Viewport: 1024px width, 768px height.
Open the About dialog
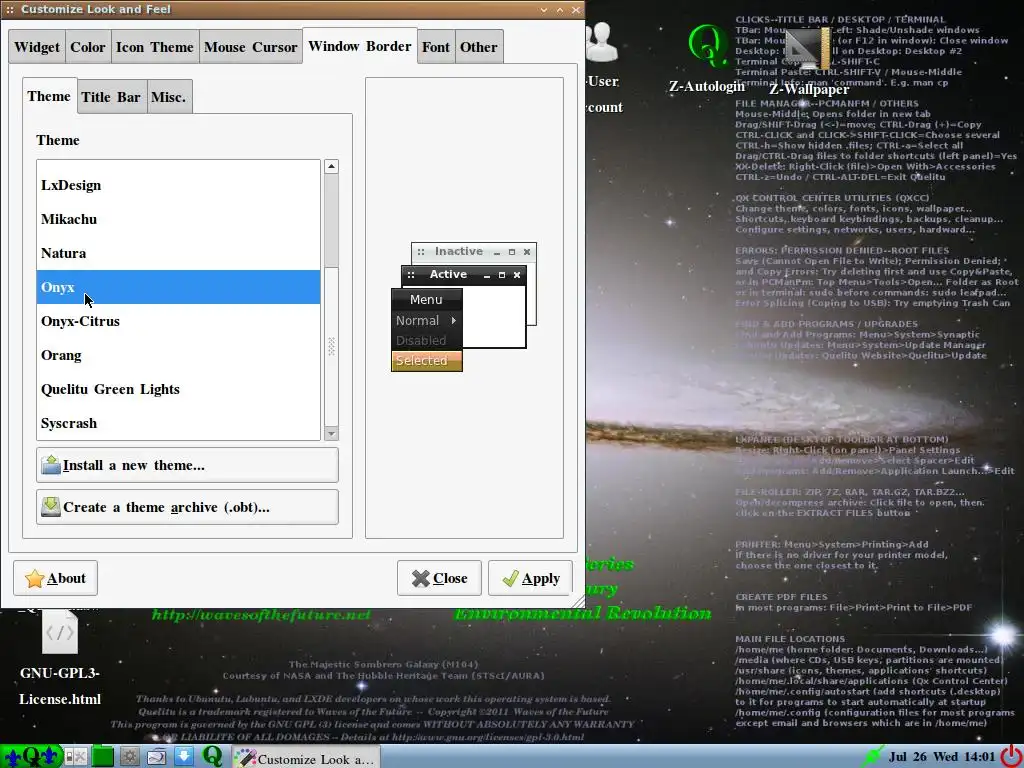click(x=56, y=578)
